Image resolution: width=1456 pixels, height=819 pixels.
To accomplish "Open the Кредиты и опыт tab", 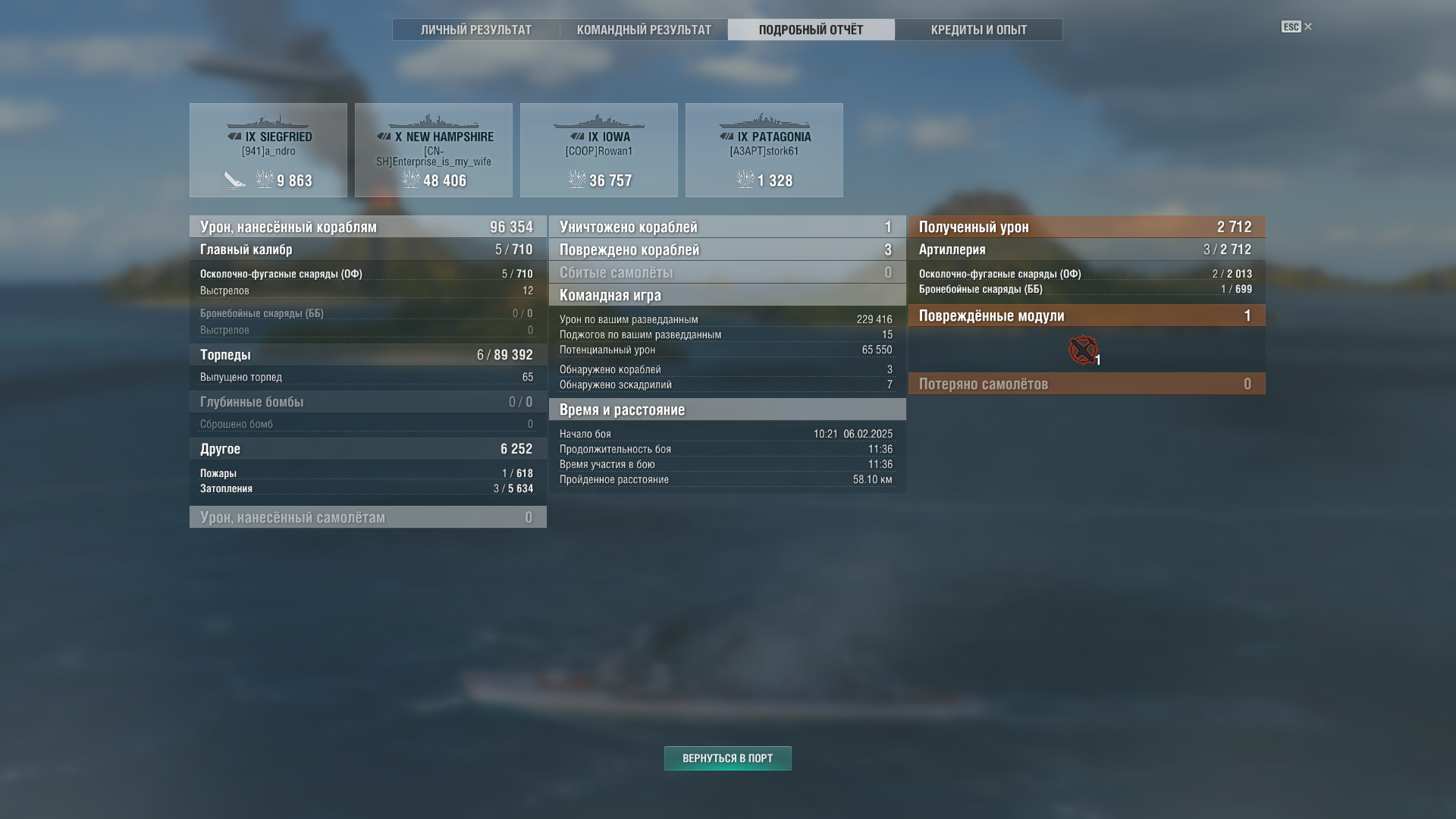I will [979, 30].
